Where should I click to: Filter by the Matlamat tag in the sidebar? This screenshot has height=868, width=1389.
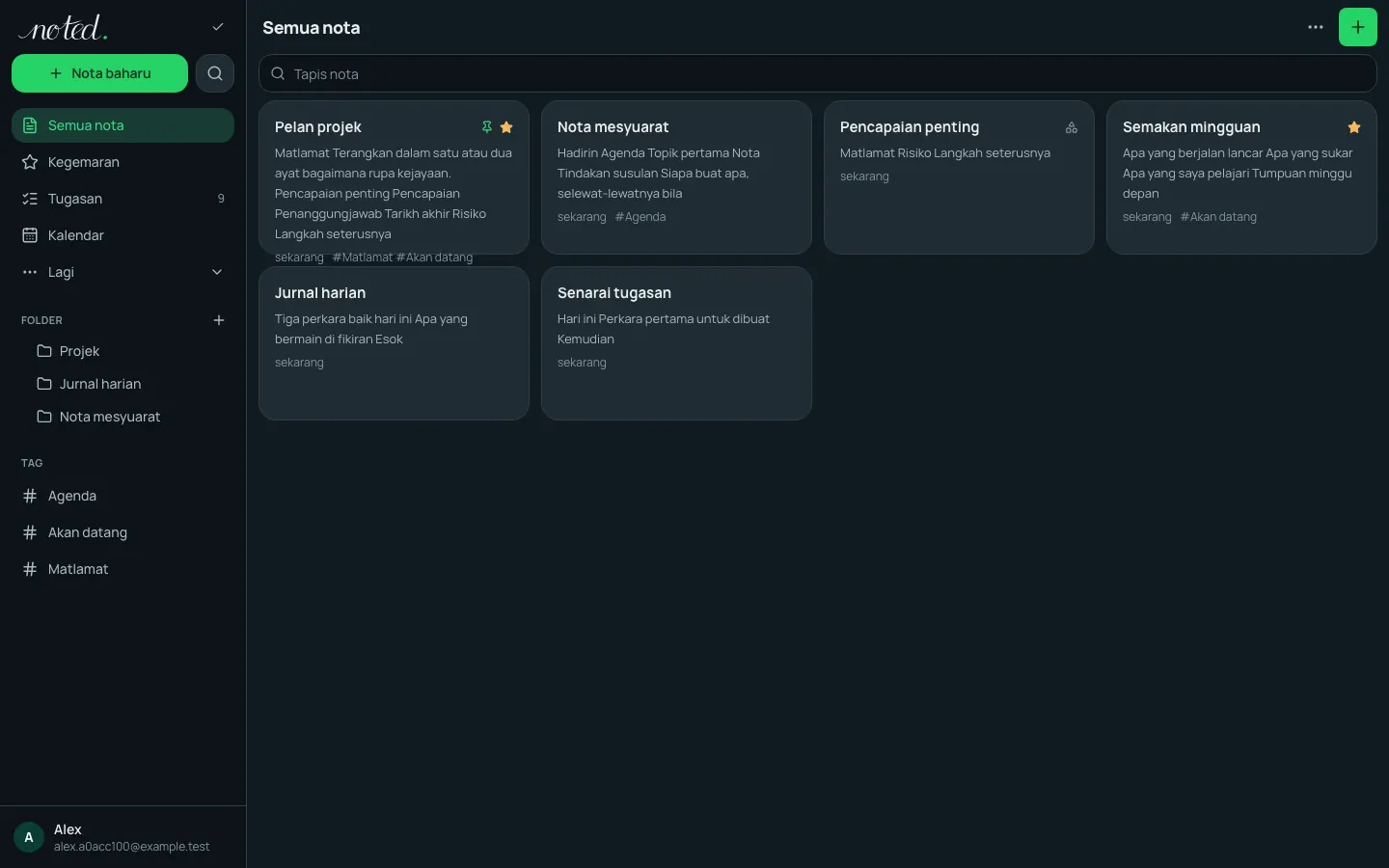[x=123, y=569]
